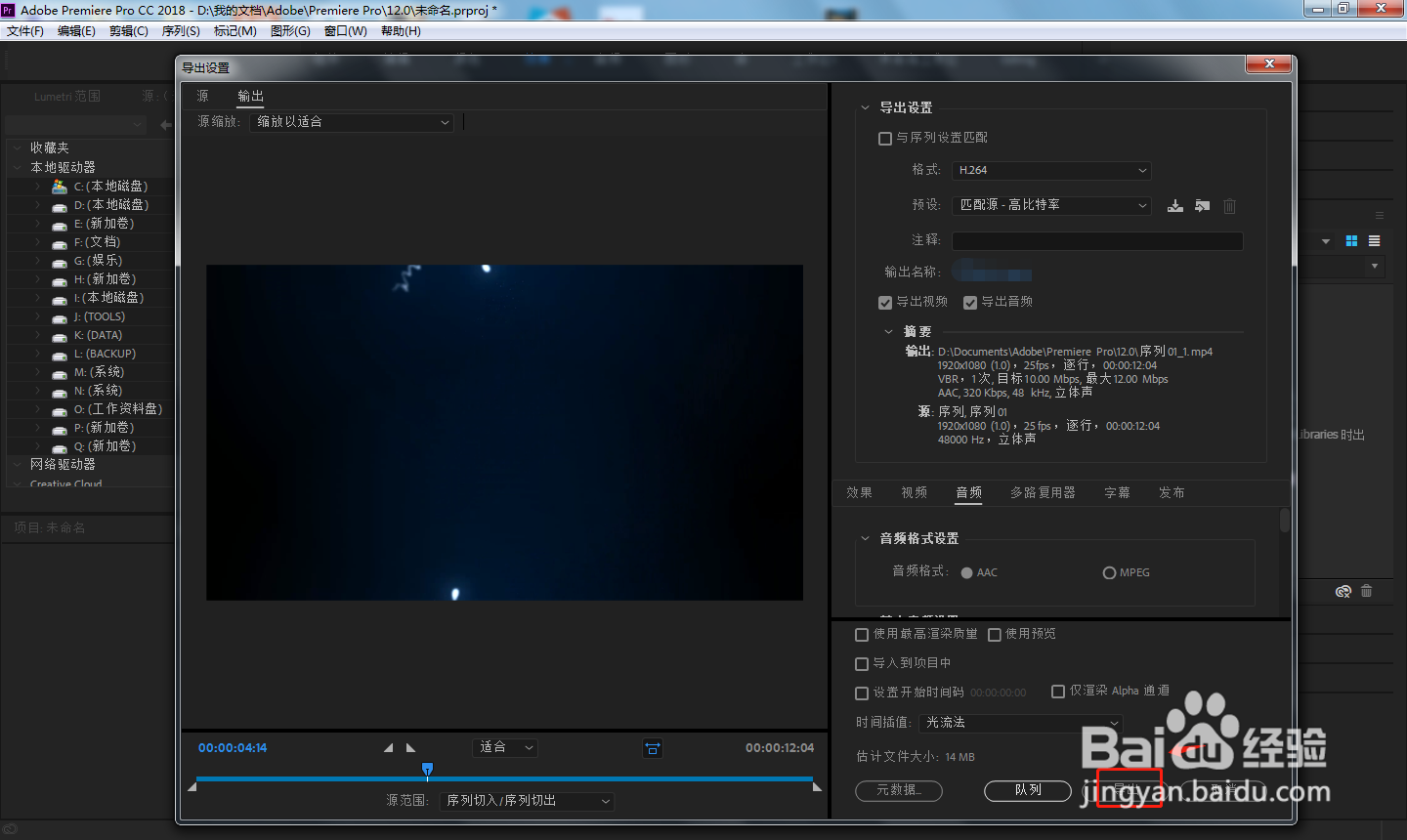Viewport: 1407px width, 840px height.
Task: Click the L: (BACKUP) drive icon
Action: pos(60,355)
